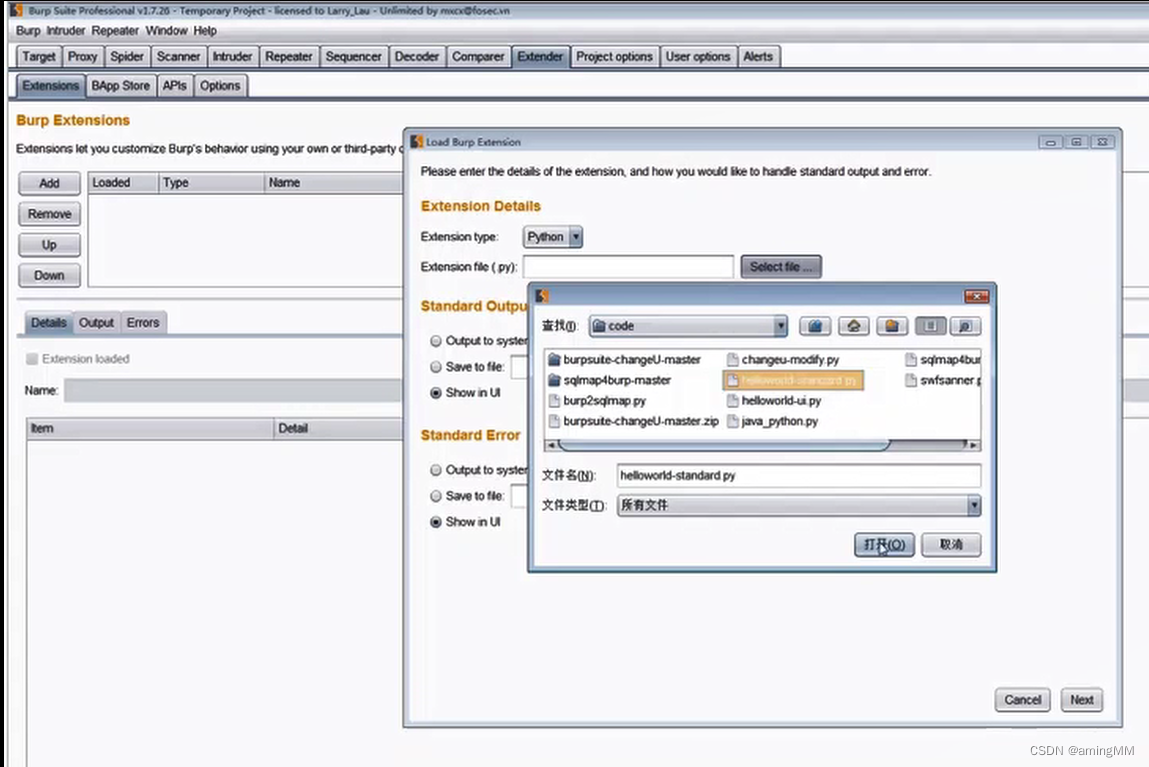The image size is (1149, 767).
Task: Switch to the Alerts tab
Action: coord(758,56)
